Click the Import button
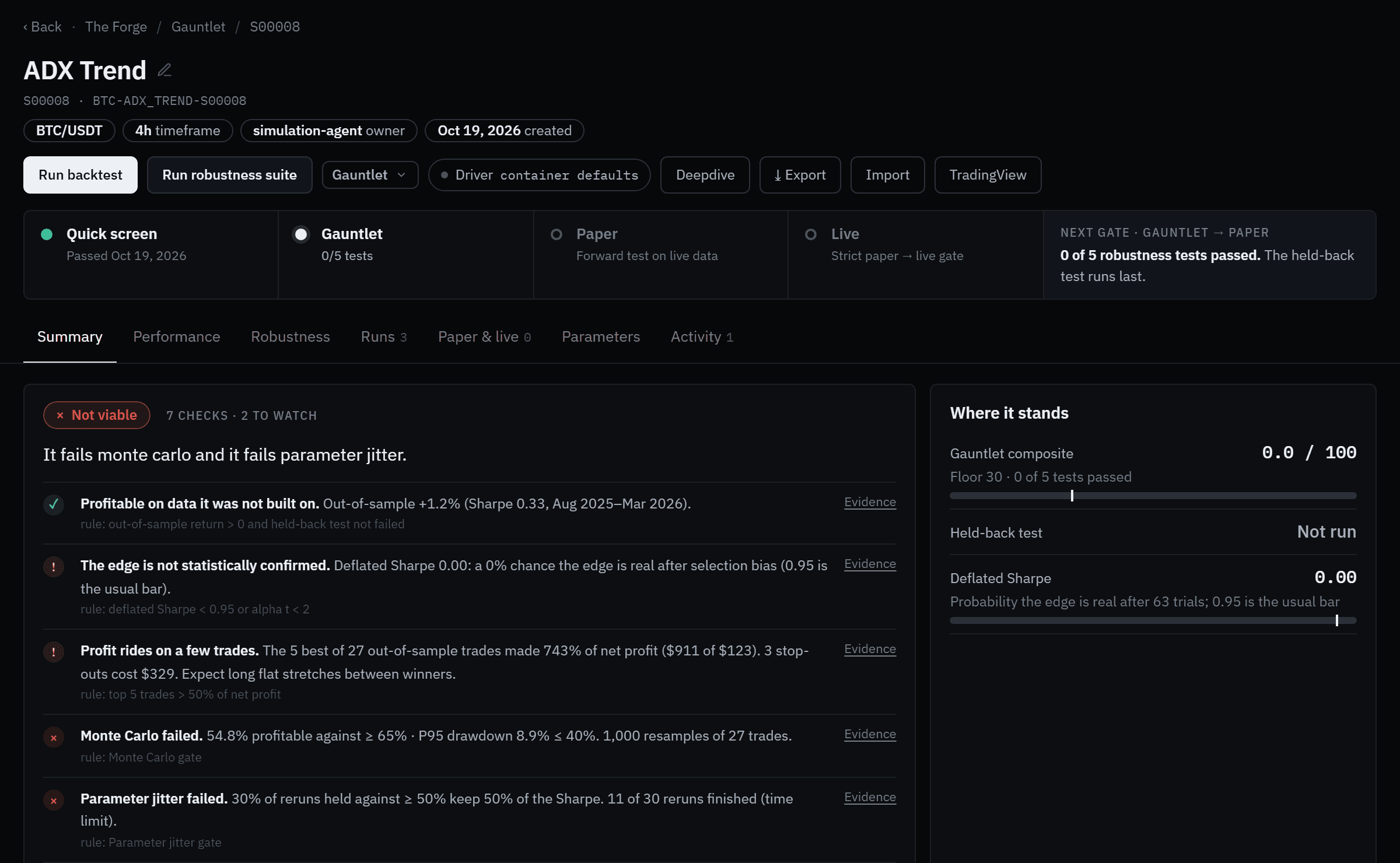The image size is (1400, 863). tap(888, 175)
